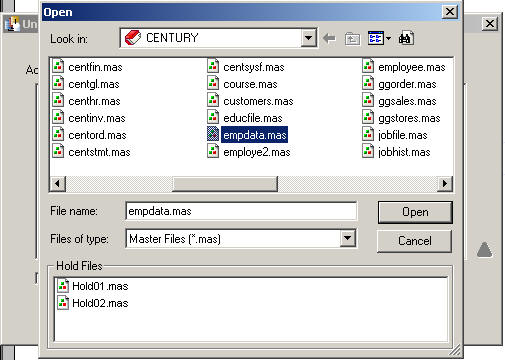Click the resize grip at dialog corner

[456, 350]
